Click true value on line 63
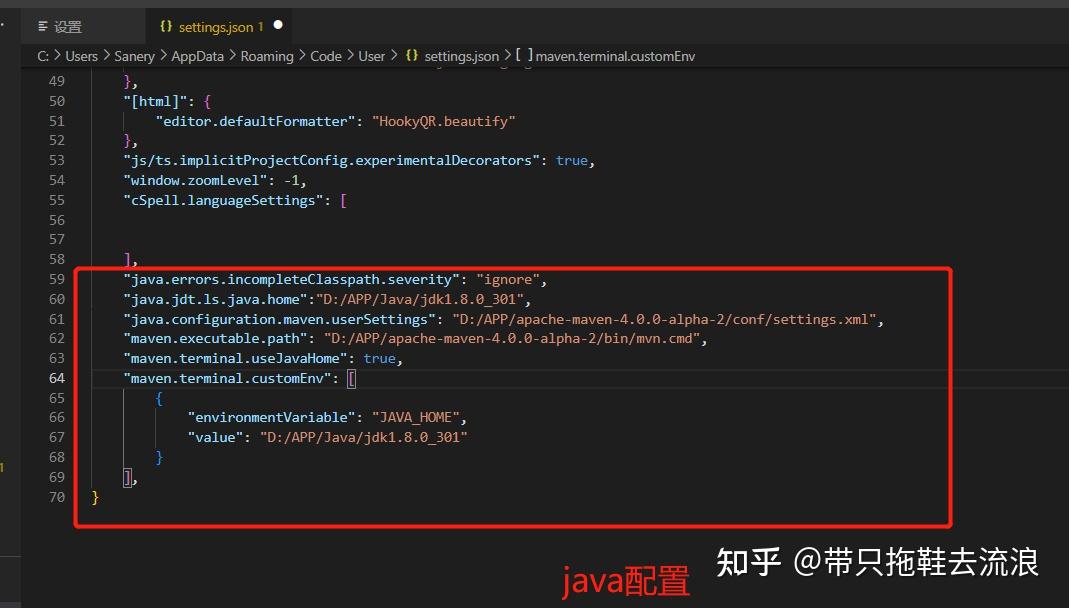Image resolution: width=1069 pixels, height=608 pixels. (x=379, y=359)
